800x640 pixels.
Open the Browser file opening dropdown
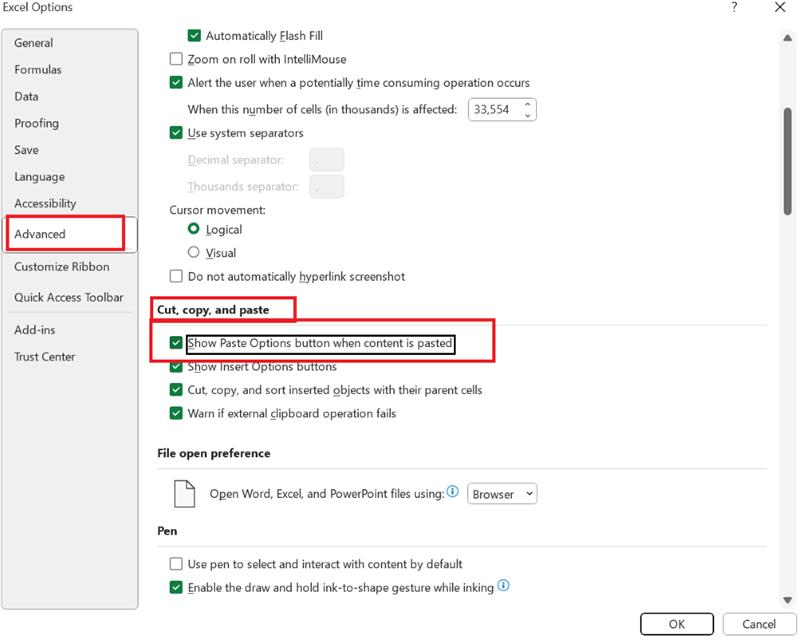(x=503, y=493)
